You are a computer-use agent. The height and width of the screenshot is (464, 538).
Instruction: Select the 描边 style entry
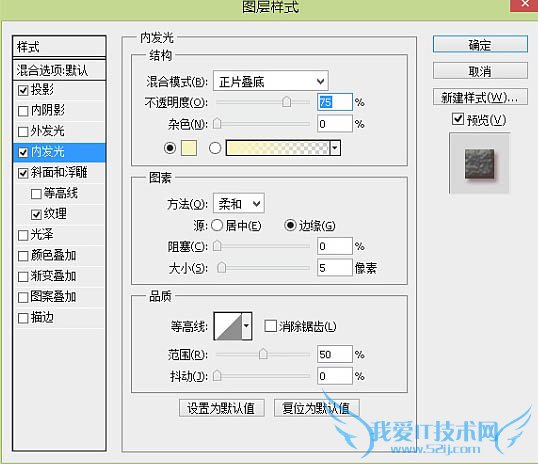pyautogui.click(x=59, y=318)
